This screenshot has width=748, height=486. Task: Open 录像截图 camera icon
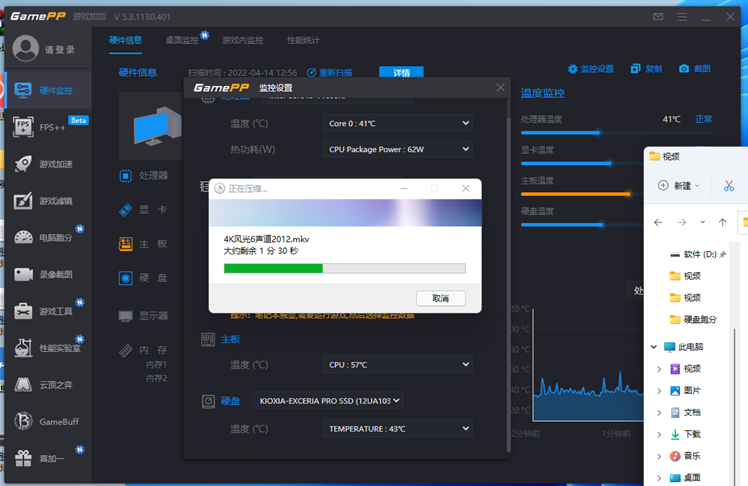click(23, 274)
